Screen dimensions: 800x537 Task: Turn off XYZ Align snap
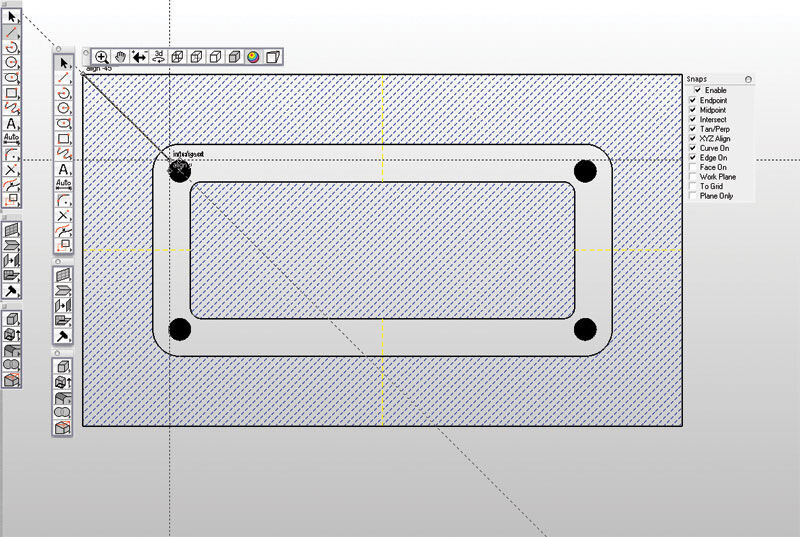click(x=693, y=138)
